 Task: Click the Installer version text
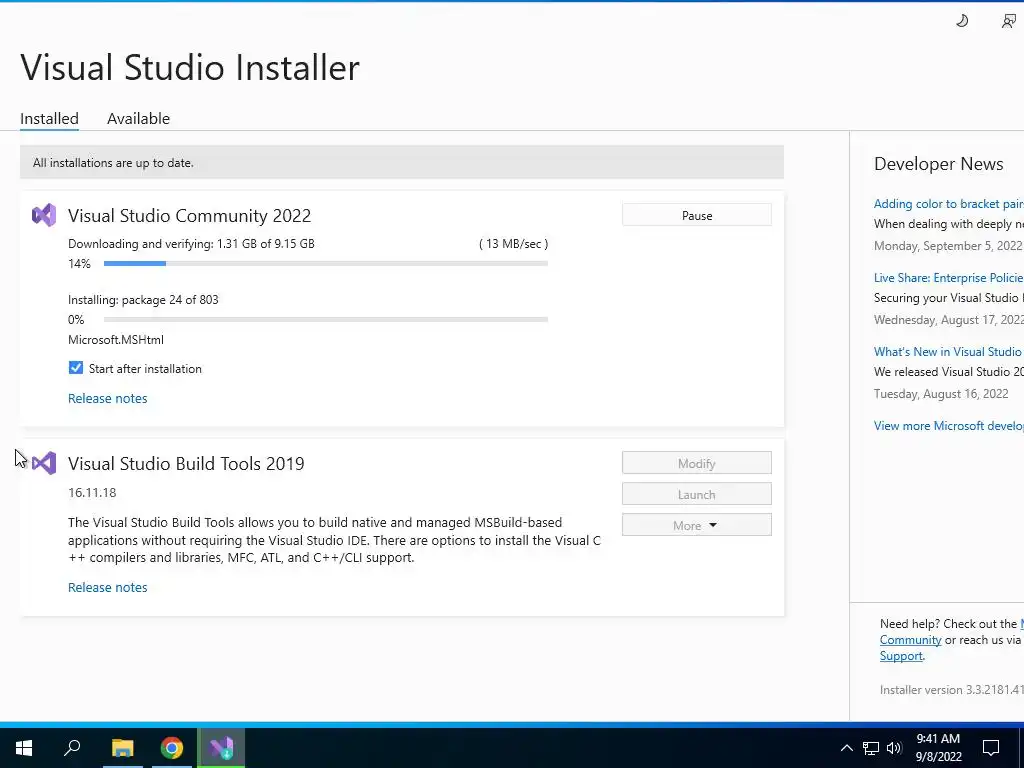click(952, 690)
